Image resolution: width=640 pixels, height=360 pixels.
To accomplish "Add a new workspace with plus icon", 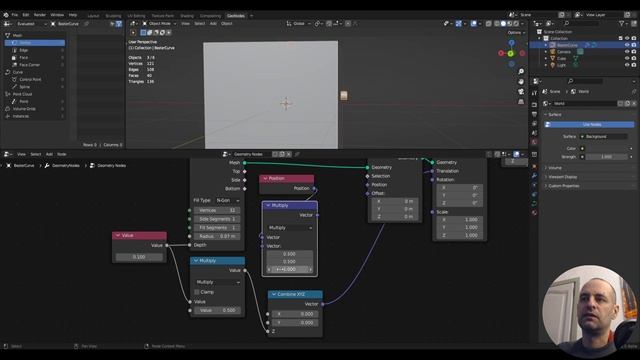I will point(251,16).
